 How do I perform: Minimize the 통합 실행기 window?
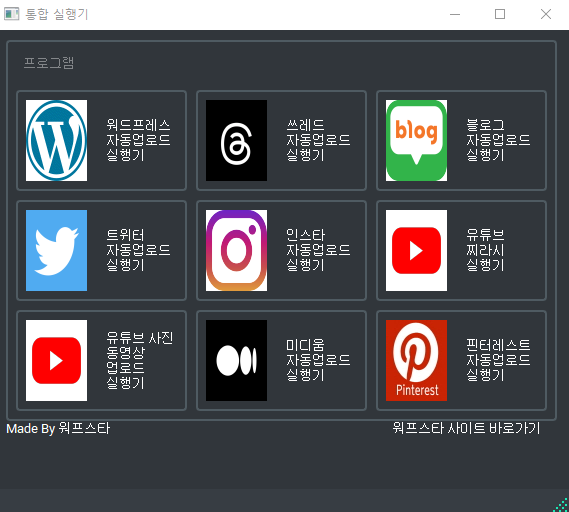point(455,15)
